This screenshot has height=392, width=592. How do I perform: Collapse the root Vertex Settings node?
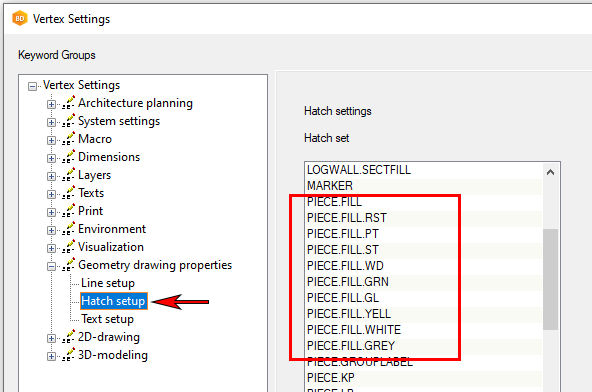coord(32,86)
